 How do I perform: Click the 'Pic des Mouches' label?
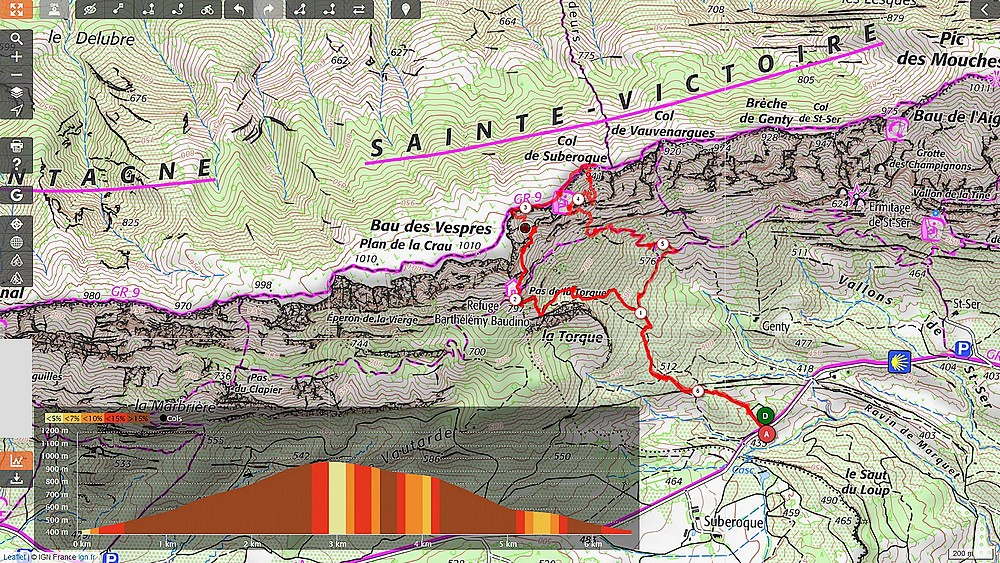click(x=948, y=50)
